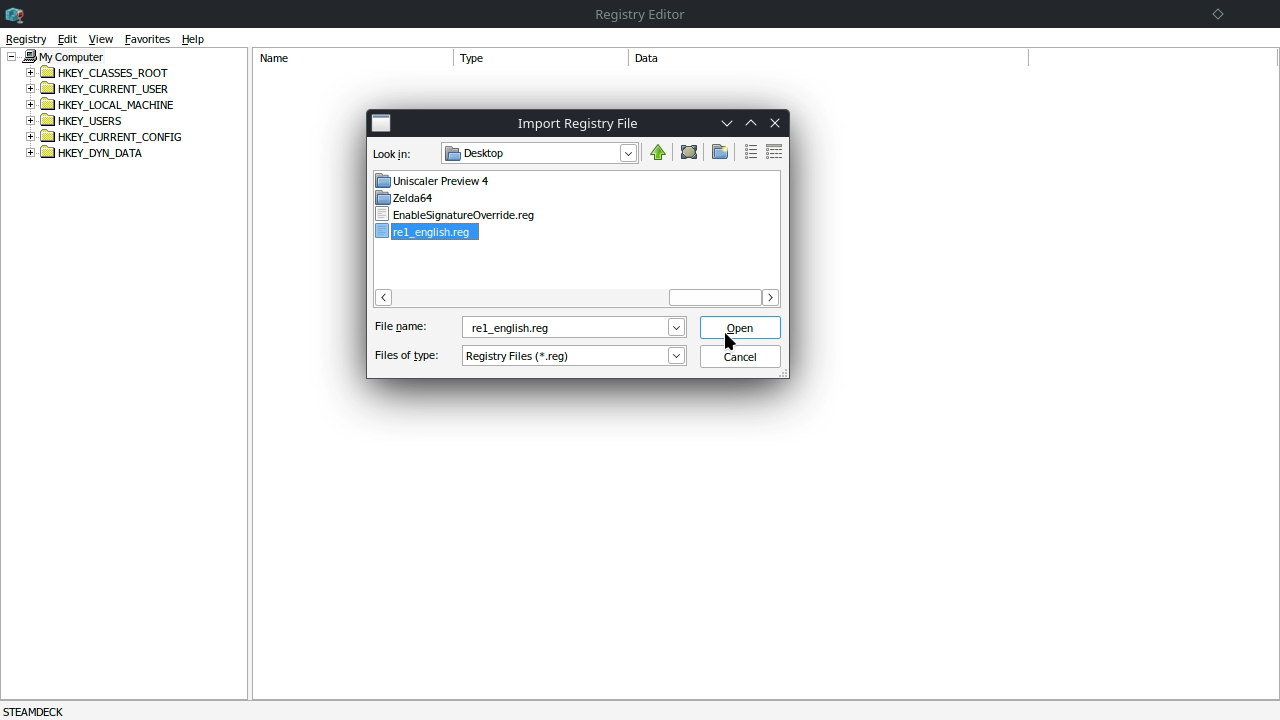Create a new folder using toolbar icon
Viewport: 1280px width, 720px height.
coord(720,153)
